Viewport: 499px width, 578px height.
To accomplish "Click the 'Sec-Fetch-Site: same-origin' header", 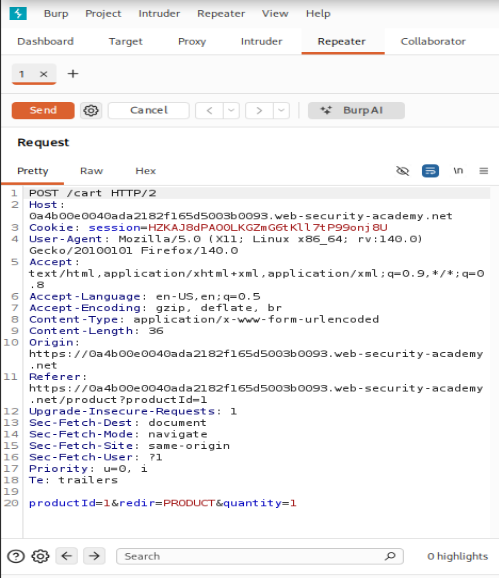I will pos(129,446).
